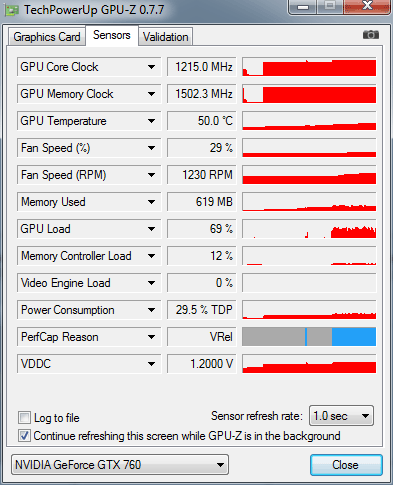Expand the Power Consumption dropdown arrow
393x485 pixels.
pyautogui.click(x=151, y=310)
